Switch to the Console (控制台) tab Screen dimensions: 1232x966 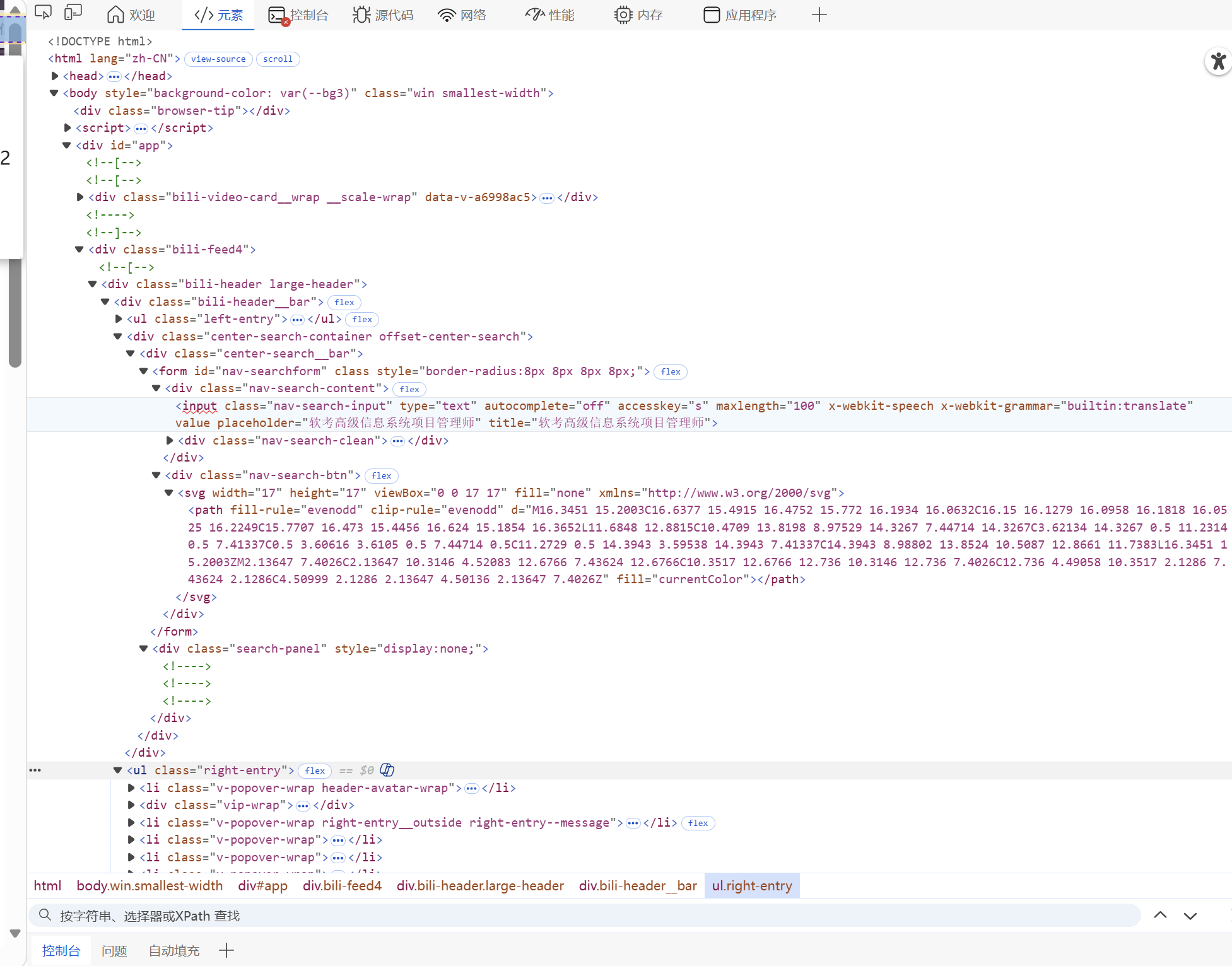coord(298,15)
